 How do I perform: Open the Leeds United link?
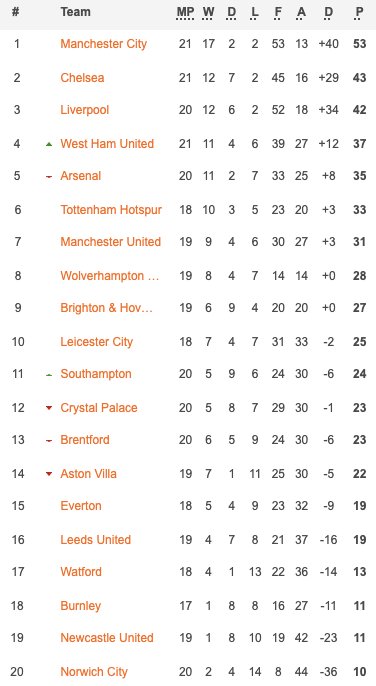point(95,540)
